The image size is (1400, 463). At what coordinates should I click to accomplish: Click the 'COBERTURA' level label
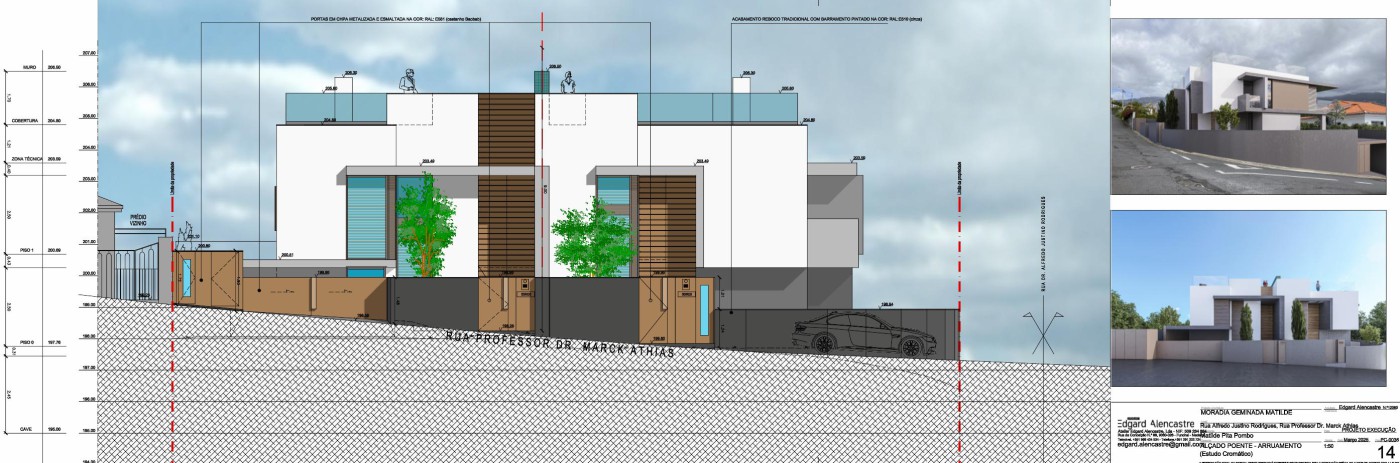pyautogui.click(x=25, y=120)
